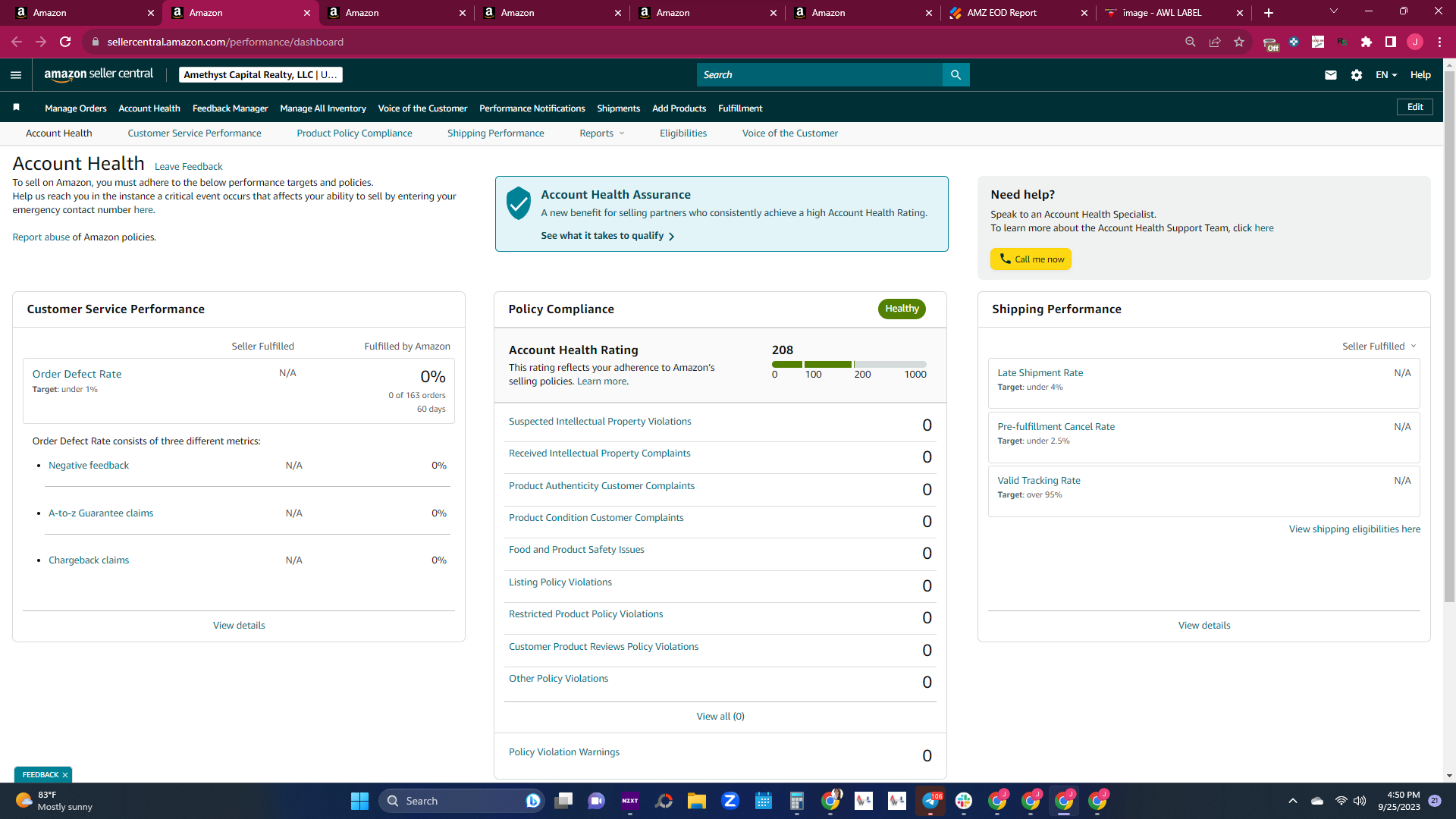Viewport: 1456px width, 819px height.
Task: Open the Eligibilities tab
Action: click(x=683, y=133)
